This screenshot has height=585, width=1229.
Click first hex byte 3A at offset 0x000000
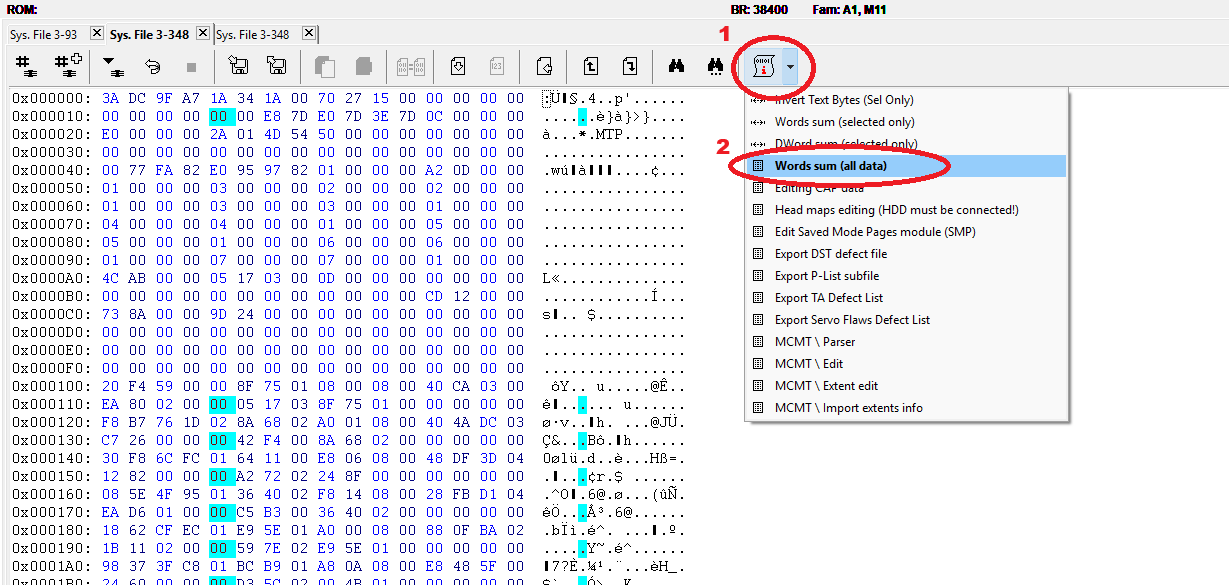(x=111, y=99)
